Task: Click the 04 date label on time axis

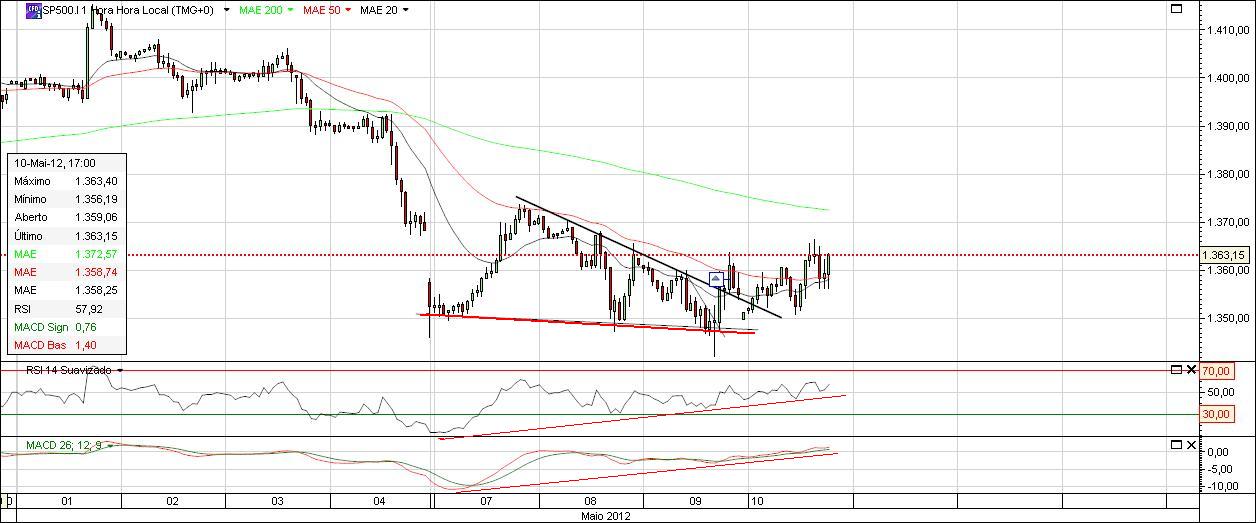Action: [x=379, y=501]
